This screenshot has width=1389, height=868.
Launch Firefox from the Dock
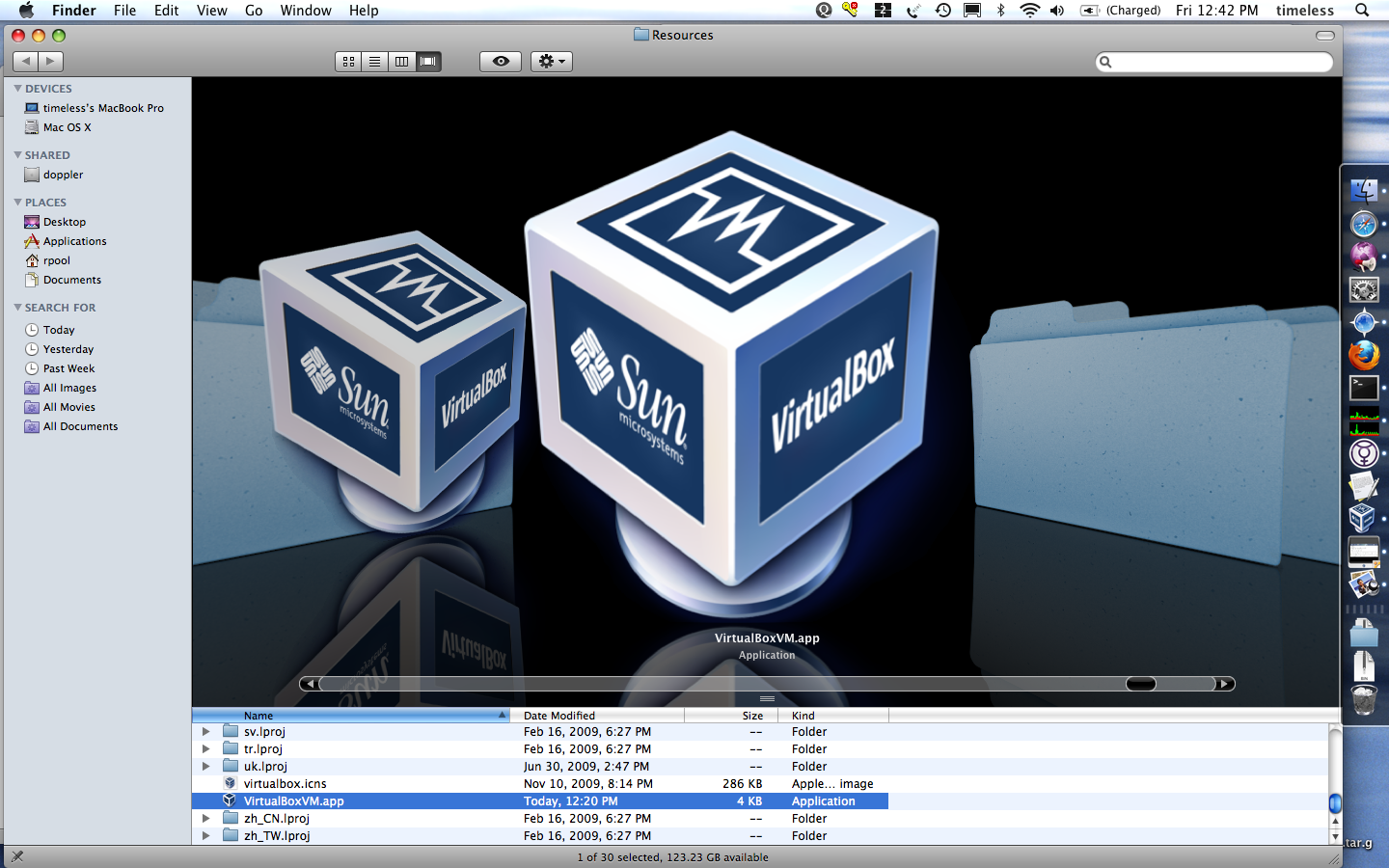point(1364,355)
